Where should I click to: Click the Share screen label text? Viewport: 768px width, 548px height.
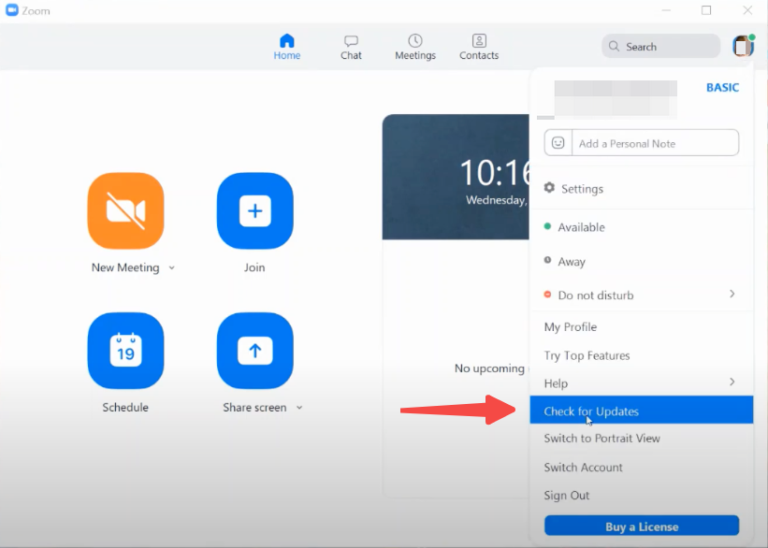pos(255,407)
